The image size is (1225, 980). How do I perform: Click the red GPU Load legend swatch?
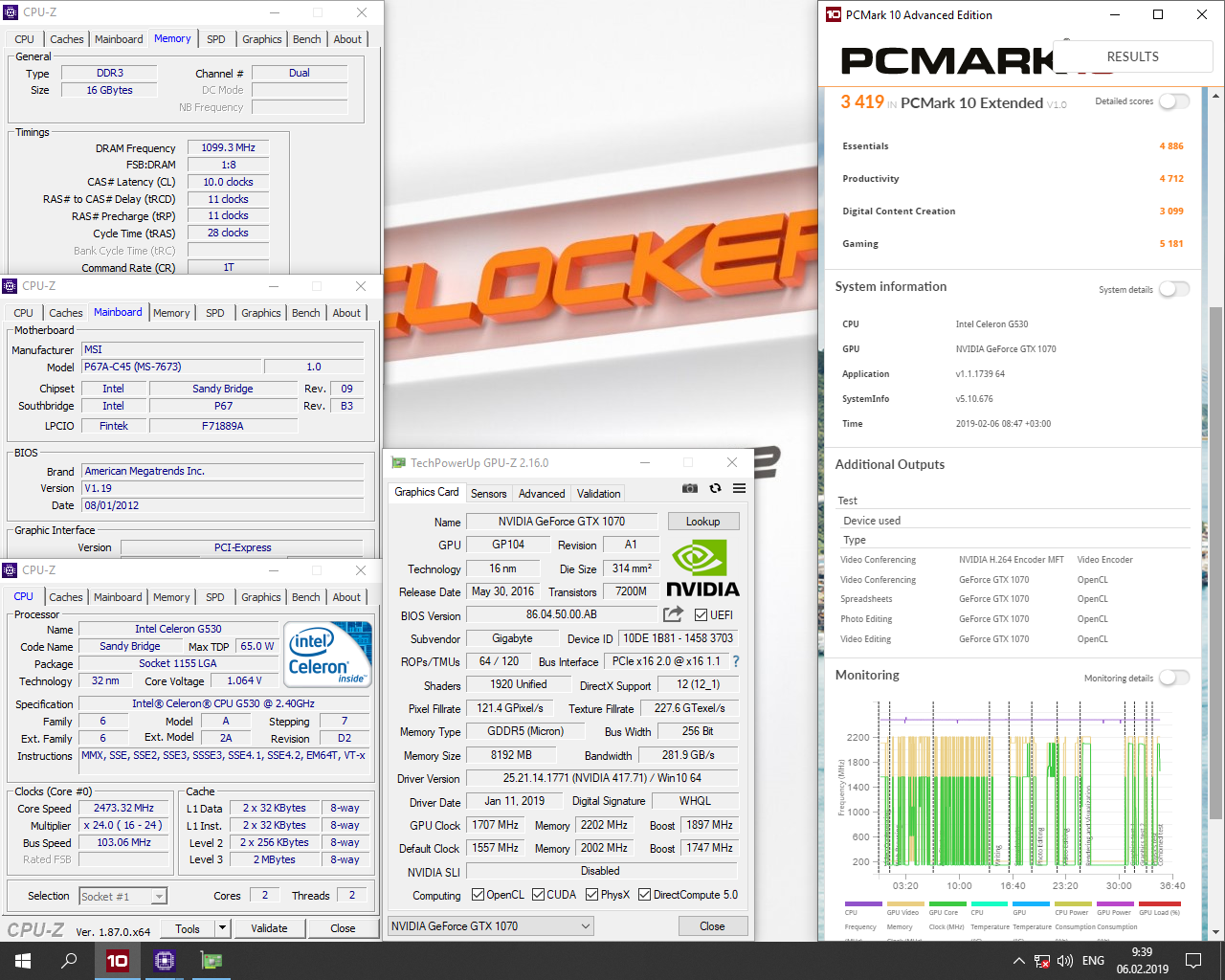click(1162, 903)
